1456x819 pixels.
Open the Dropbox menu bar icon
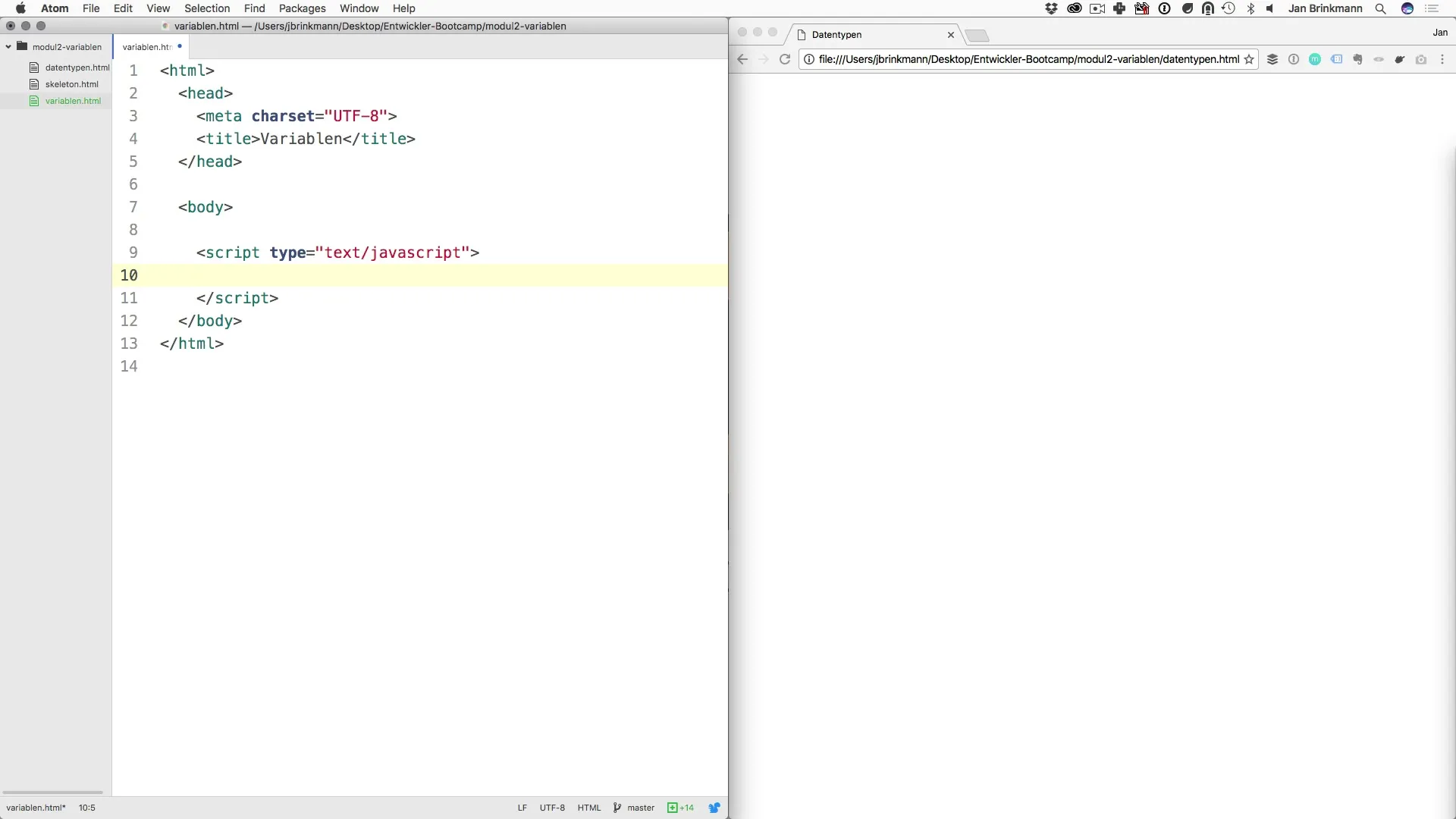pos(1051,8)
